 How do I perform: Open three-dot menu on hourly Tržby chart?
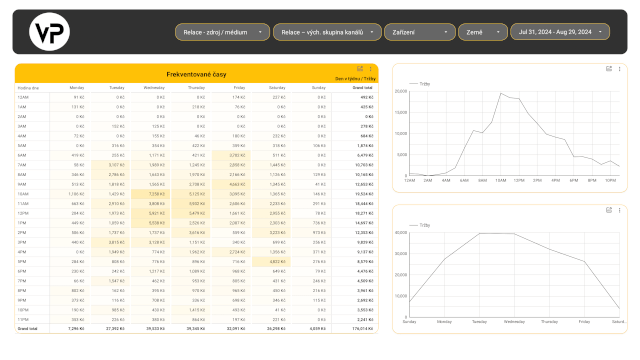pyautogui.click(x=620, y=69)
